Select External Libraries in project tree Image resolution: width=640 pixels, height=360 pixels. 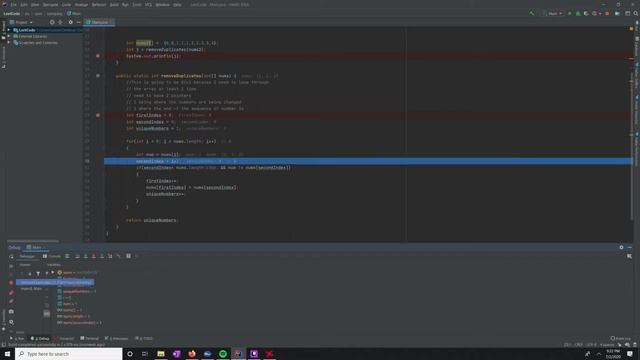click(33, 36)
